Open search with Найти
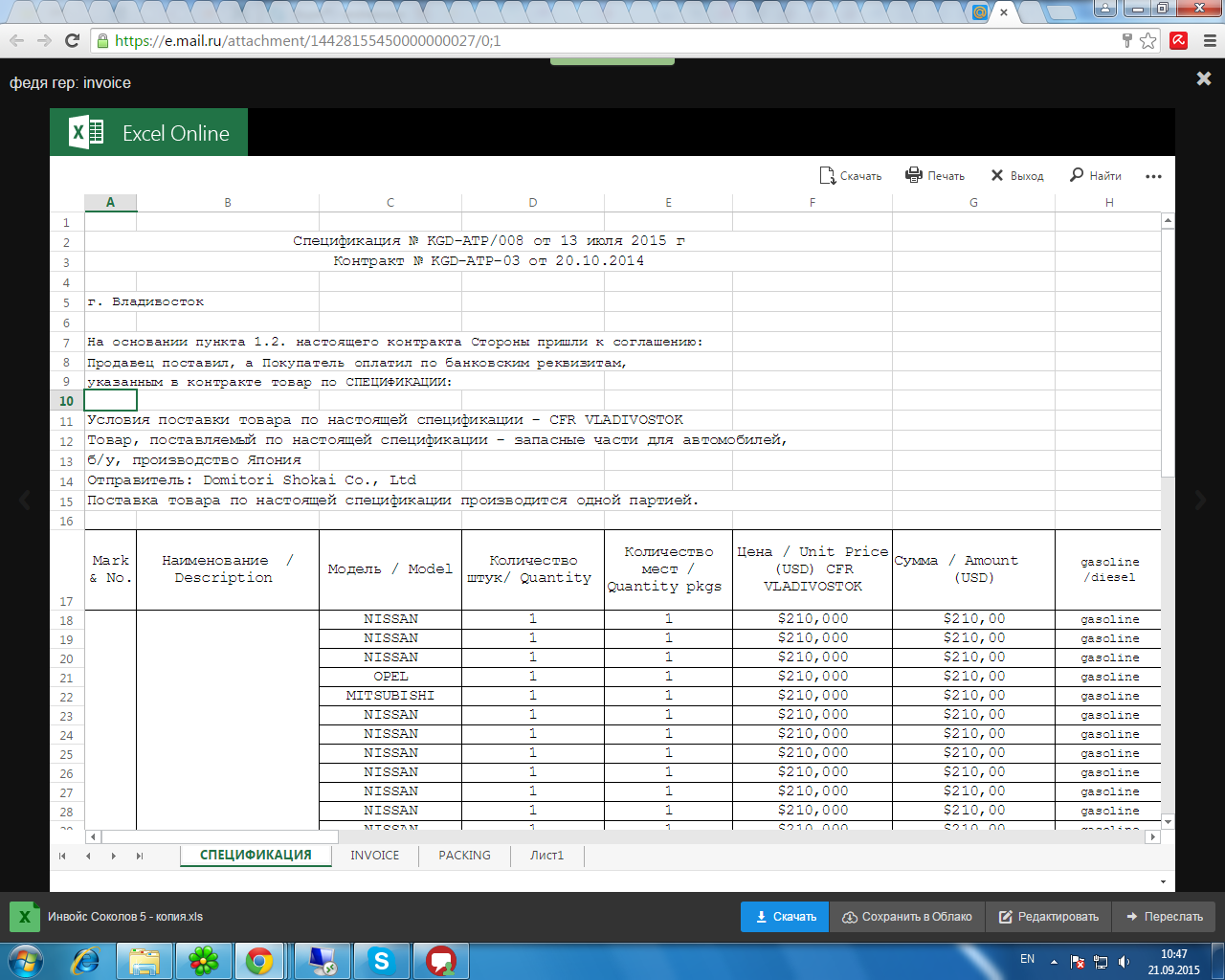 [1095, 176]
